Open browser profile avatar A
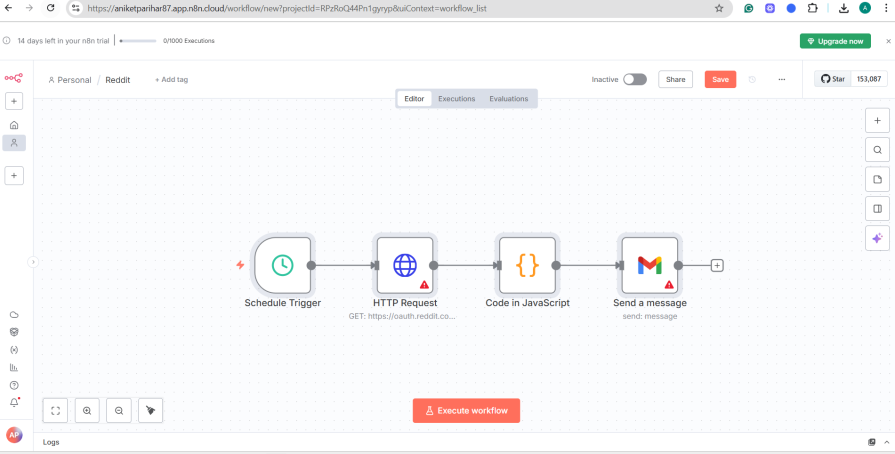The image size is (895, 454). point(865,9)
